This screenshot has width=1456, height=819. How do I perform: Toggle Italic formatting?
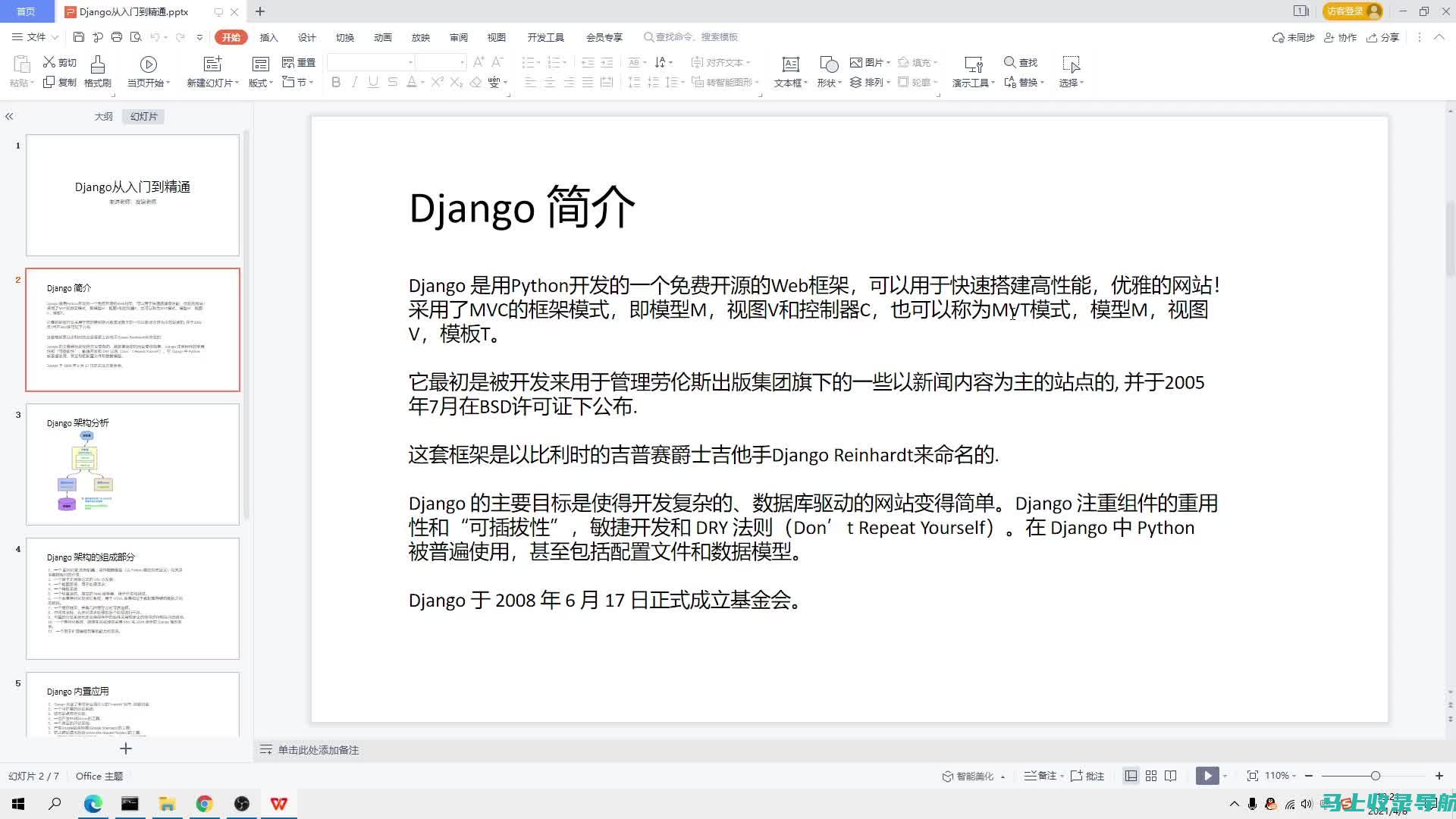click(x=354, y=82)
